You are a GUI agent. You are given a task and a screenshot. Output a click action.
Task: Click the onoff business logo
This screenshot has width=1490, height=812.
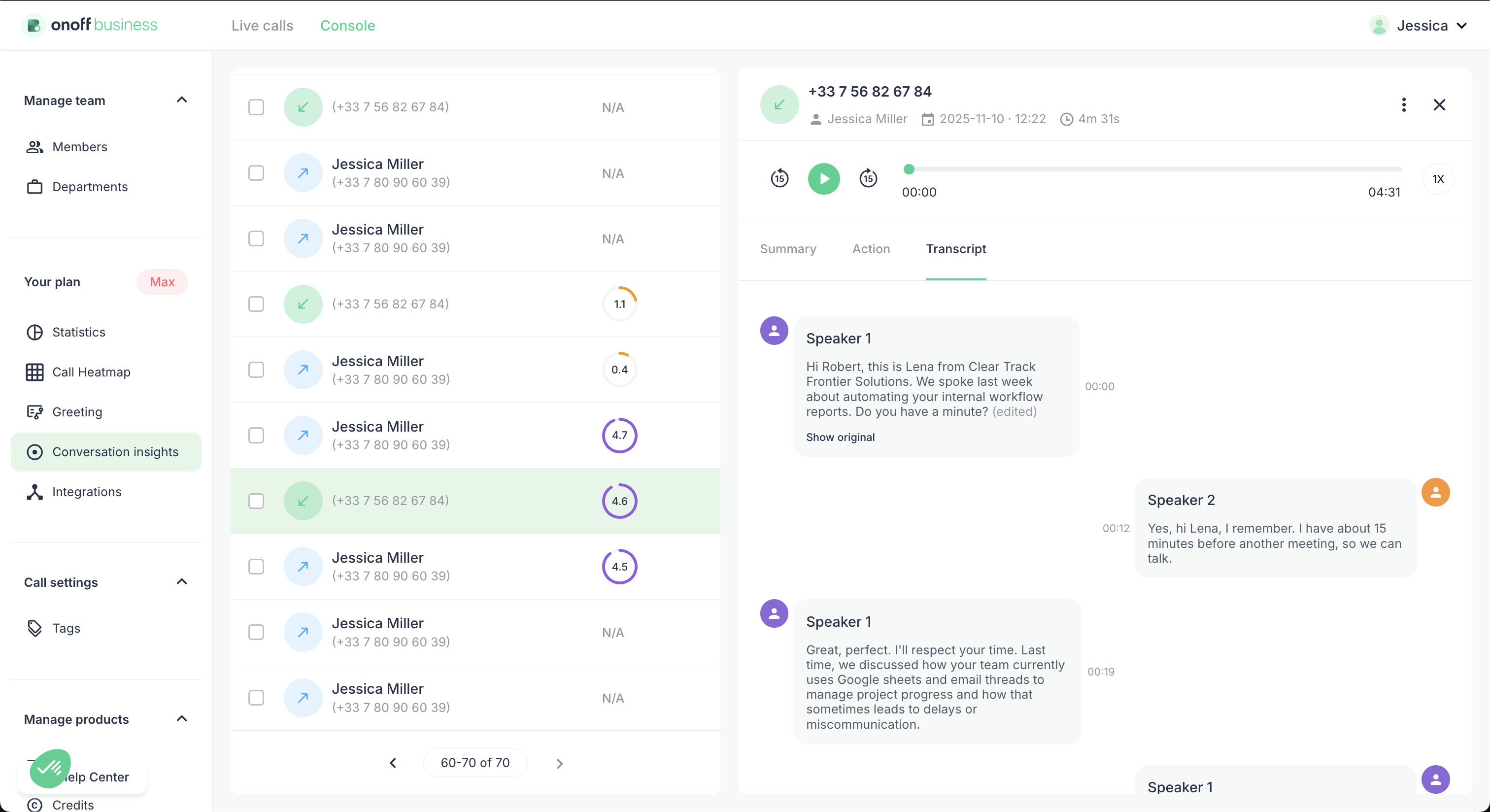click(90, 25)
